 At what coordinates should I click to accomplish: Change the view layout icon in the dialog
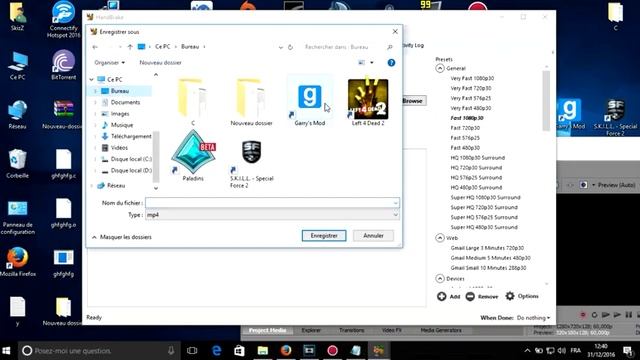click(x=362, y=62)
